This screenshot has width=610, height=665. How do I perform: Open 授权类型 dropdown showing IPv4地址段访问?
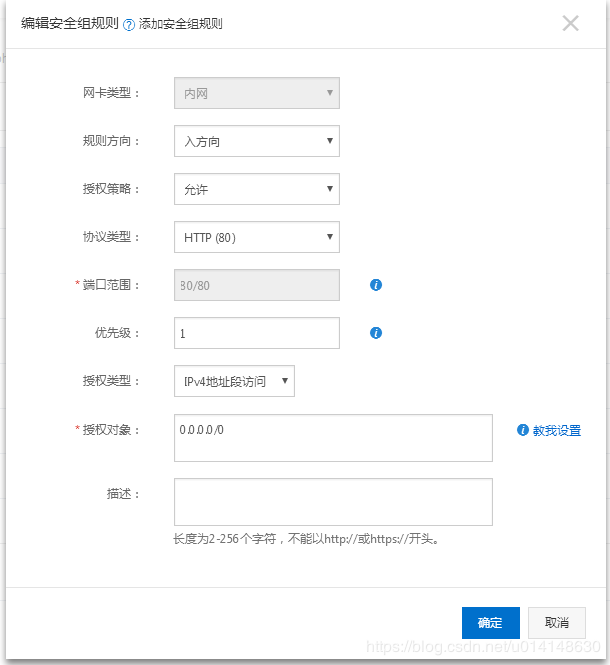pyautogui.click(x=234, y=381)
